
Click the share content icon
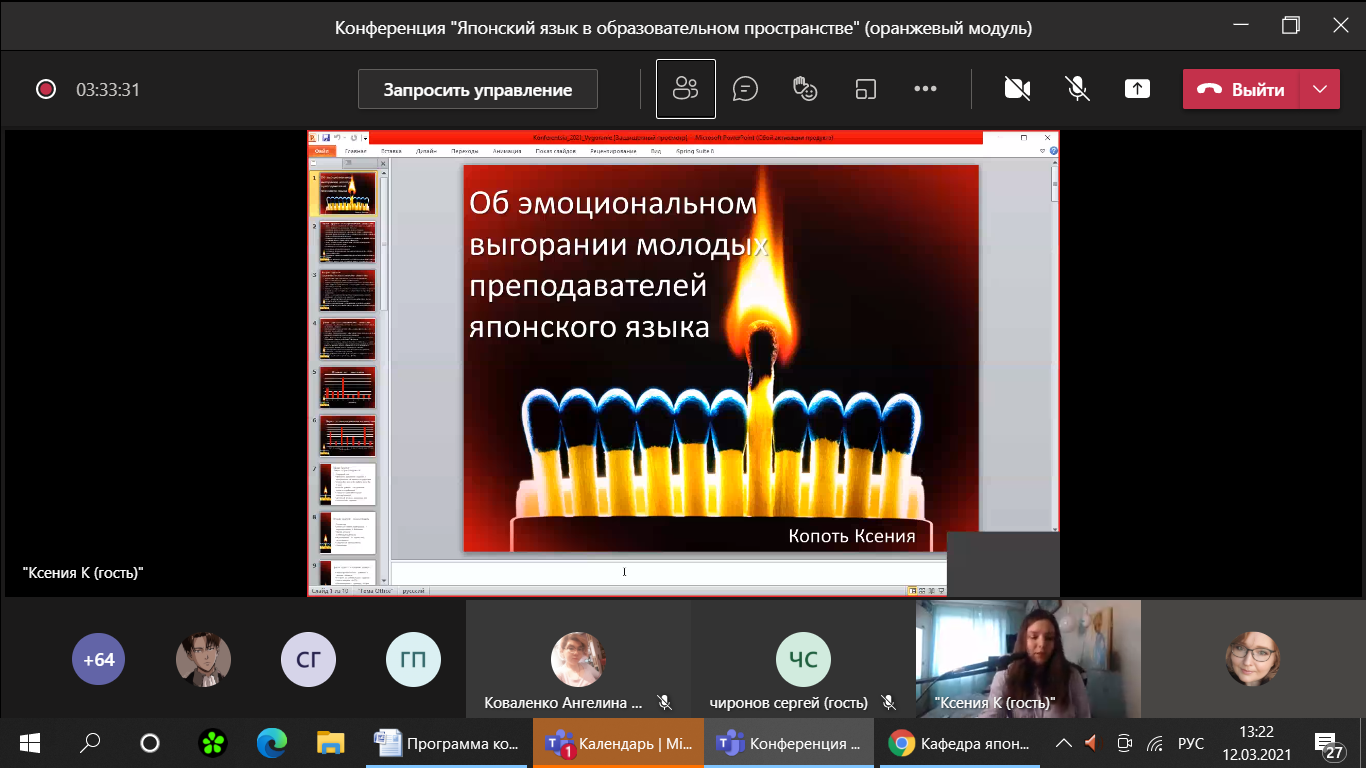[x=1137, y=89]
